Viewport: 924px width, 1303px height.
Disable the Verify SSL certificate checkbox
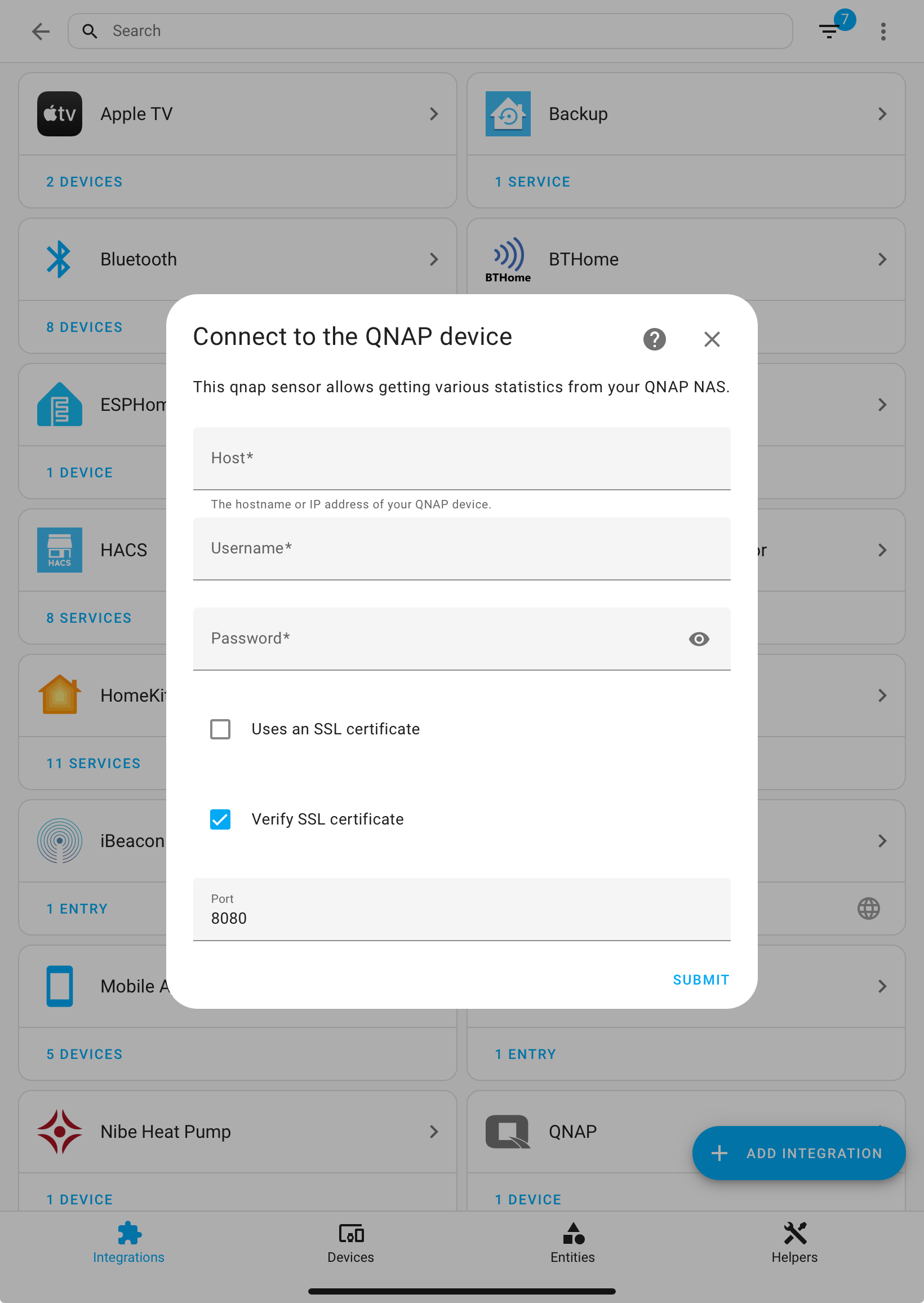(x=220, y=819)
